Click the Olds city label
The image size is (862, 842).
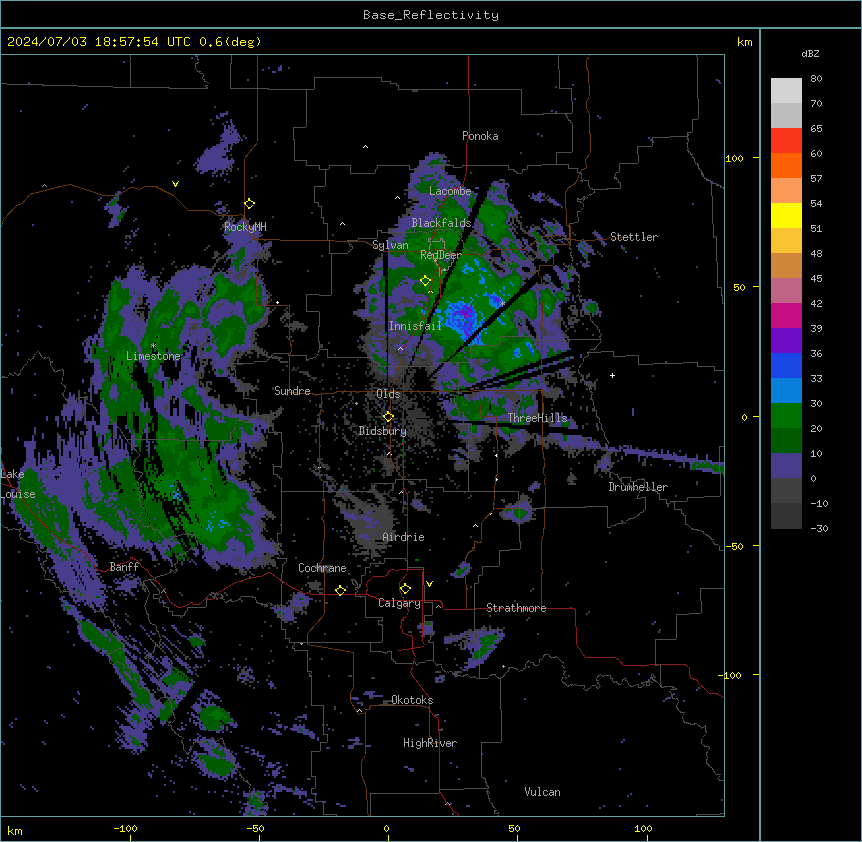click(388, 394)
